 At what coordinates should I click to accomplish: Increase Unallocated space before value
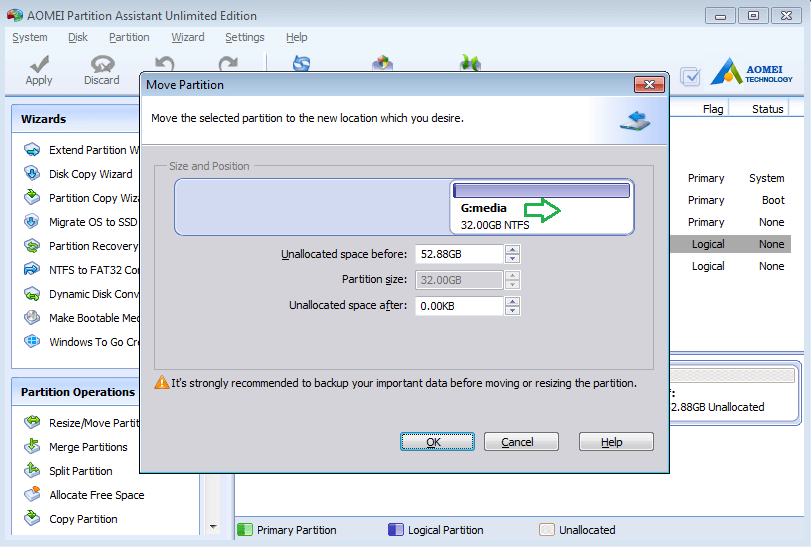pos(512,250)
